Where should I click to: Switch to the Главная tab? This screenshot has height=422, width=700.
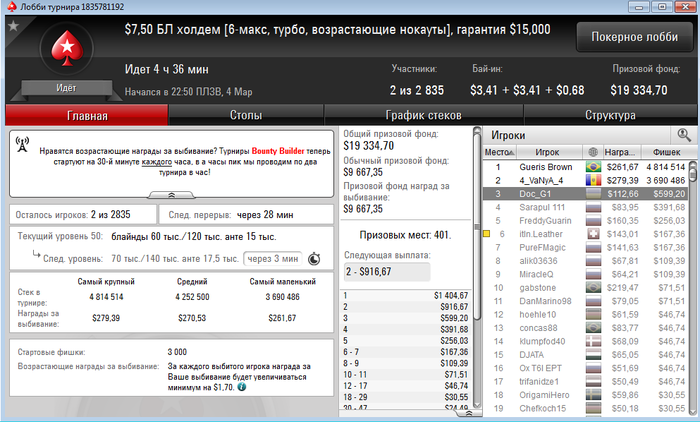click(87, 115)
